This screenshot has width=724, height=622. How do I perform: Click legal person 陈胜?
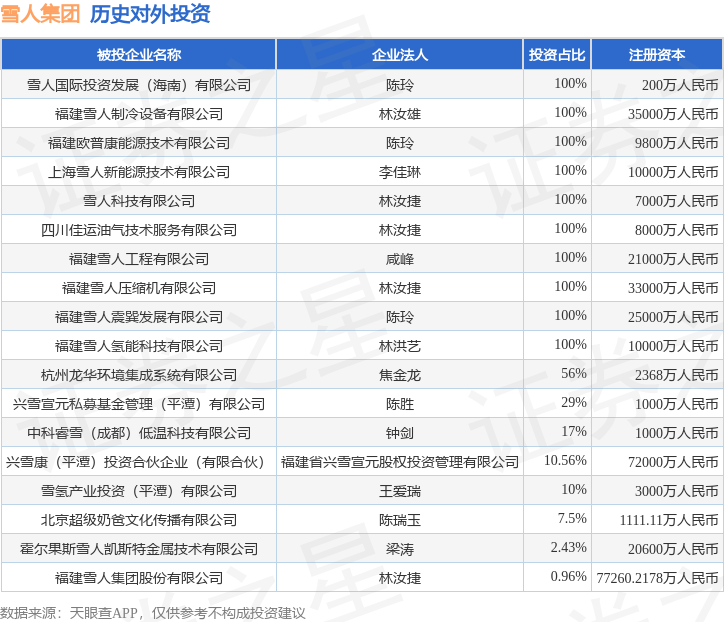[x=400, y=404]
